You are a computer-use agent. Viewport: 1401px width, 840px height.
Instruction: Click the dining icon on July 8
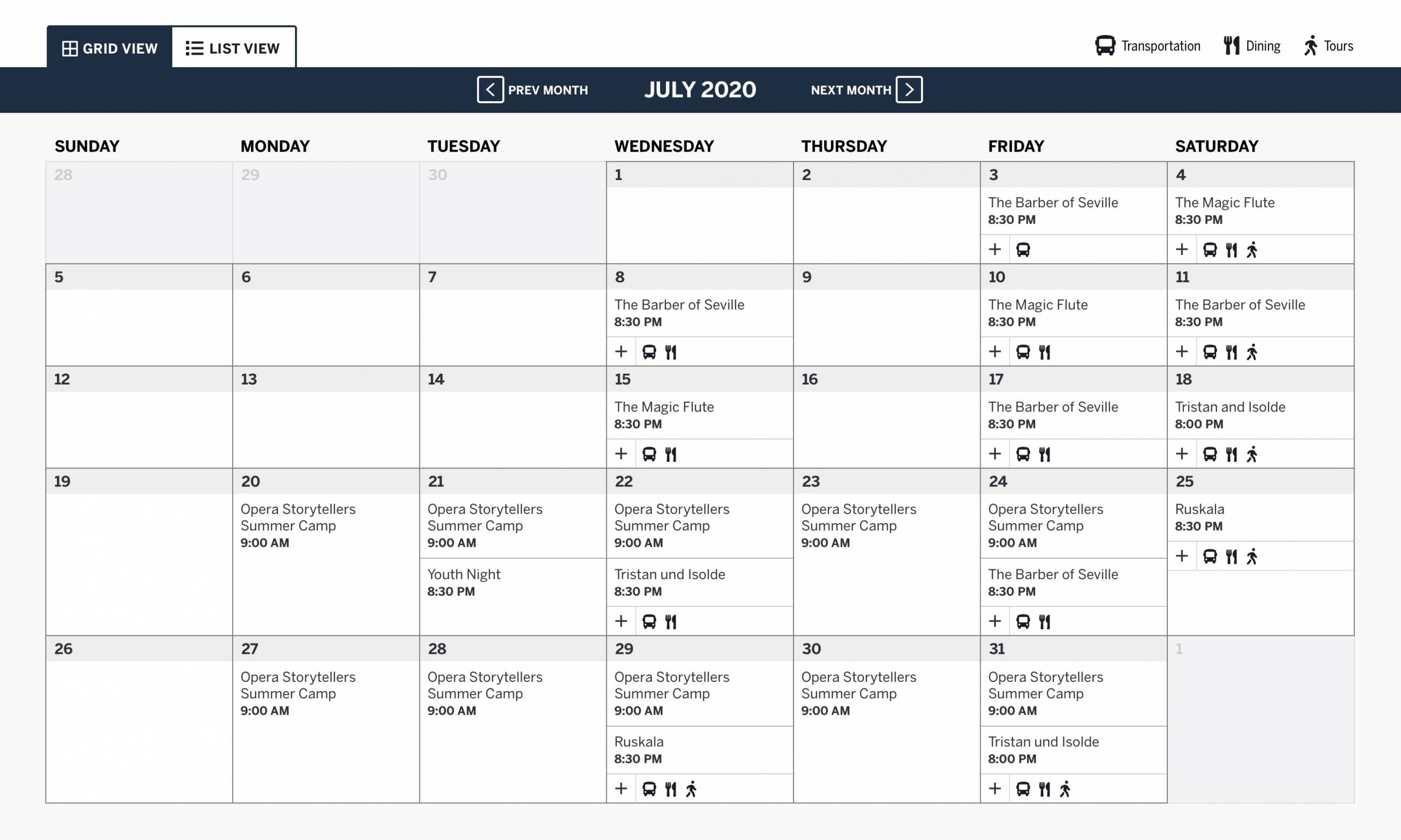[671, 352]
